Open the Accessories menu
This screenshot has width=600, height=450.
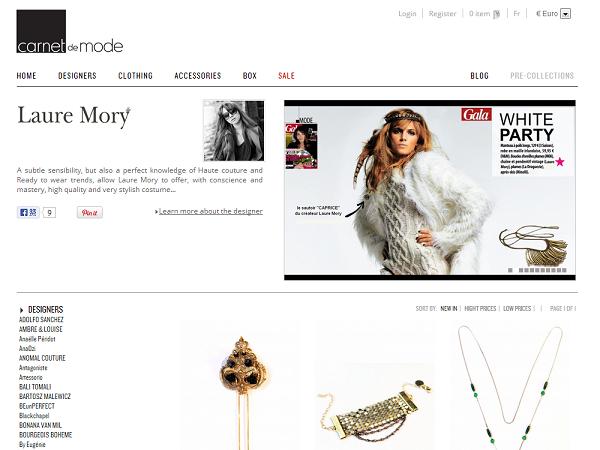(x=197, y=76)
